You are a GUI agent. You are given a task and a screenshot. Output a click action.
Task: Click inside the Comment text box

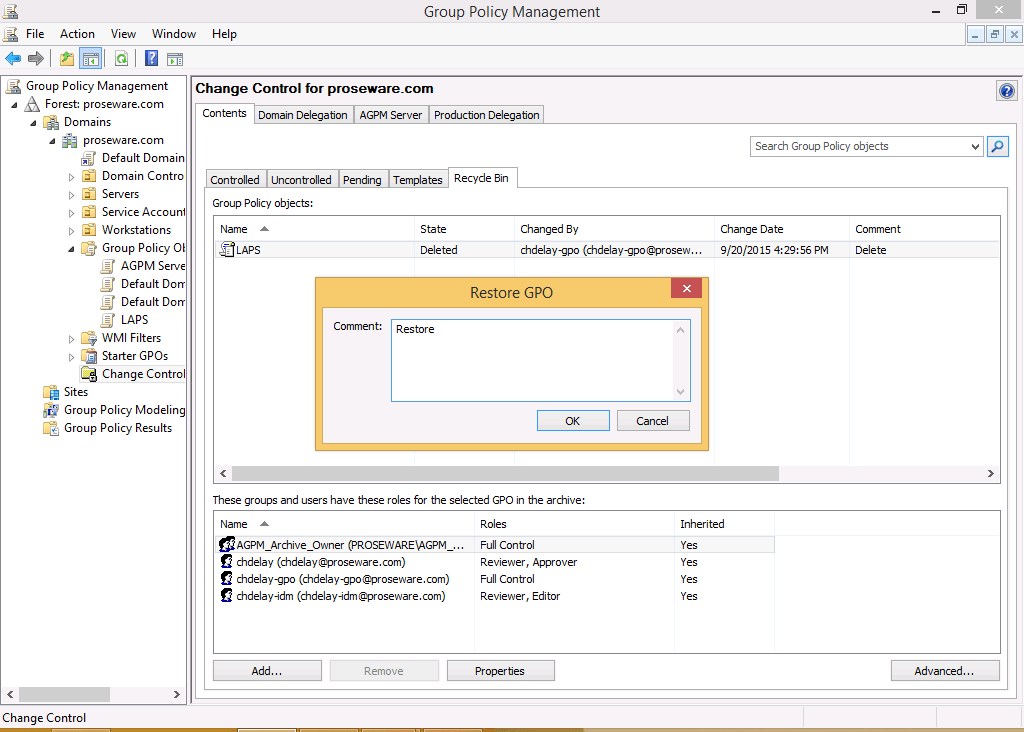[x=533, y=360]
